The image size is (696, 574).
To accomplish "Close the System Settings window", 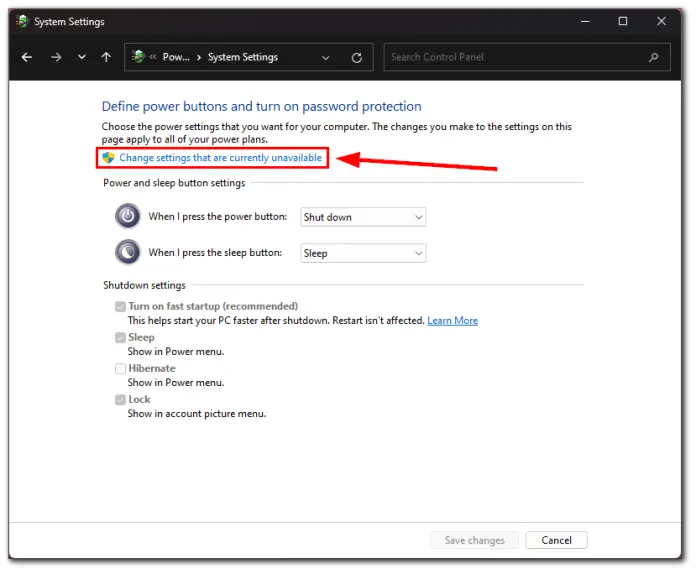I will [x=661, y=21].
